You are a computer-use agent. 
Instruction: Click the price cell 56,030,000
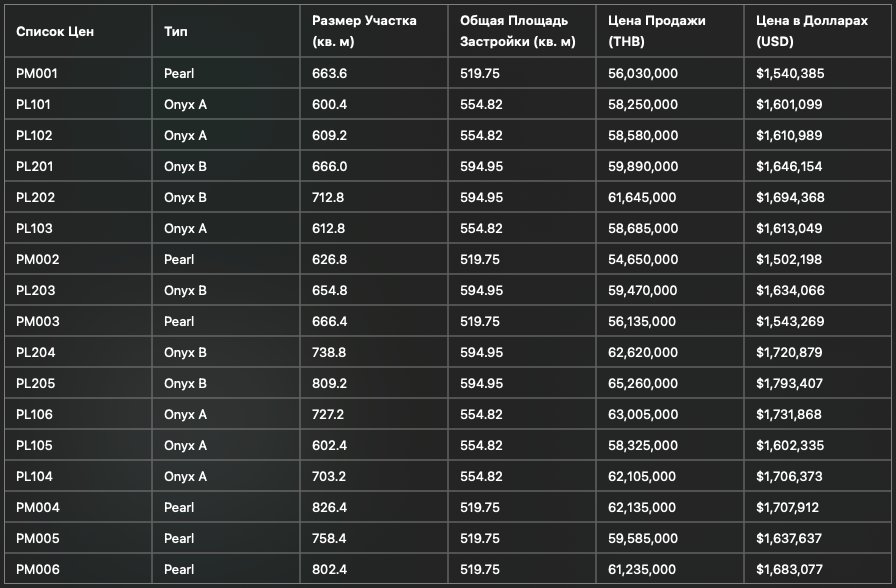click(x=643, y=74)
